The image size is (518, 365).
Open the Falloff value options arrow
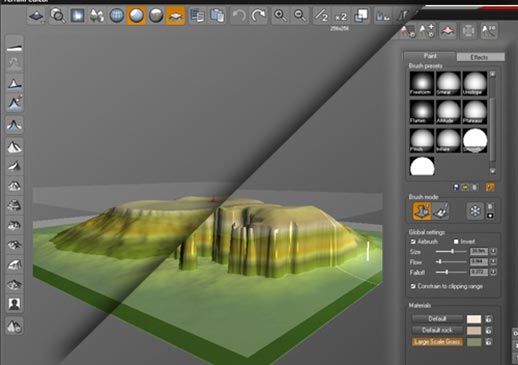click(x=493, y=272)
